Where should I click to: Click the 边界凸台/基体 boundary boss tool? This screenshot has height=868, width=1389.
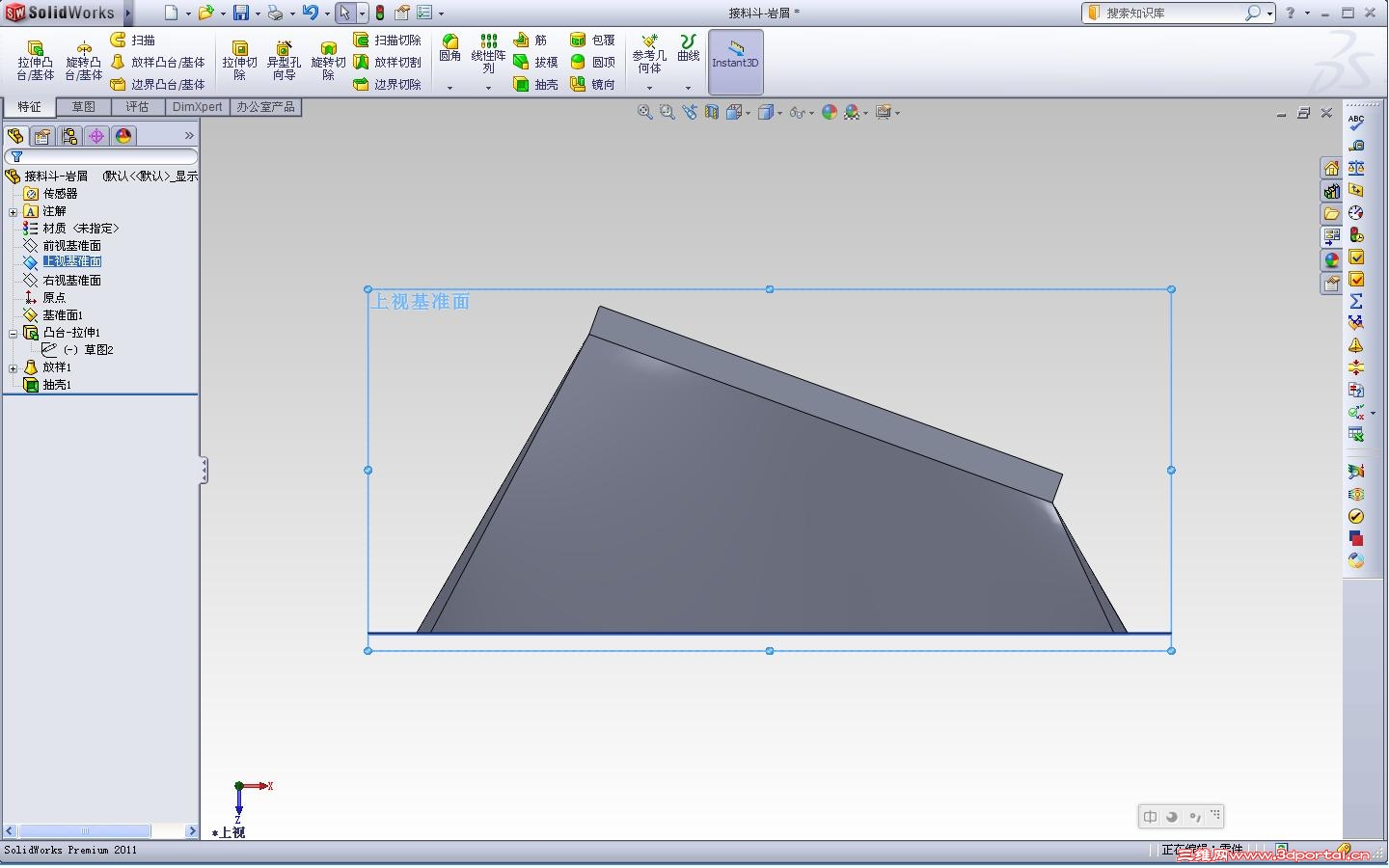(x=157, y=84)
